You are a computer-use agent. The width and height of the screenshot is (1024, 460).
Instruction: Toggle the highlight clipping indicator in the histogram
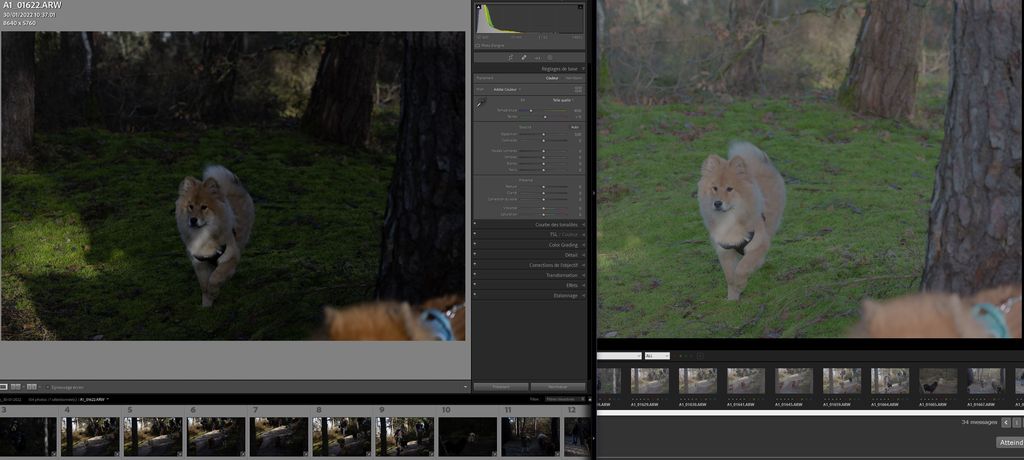[x=581, y=7]
